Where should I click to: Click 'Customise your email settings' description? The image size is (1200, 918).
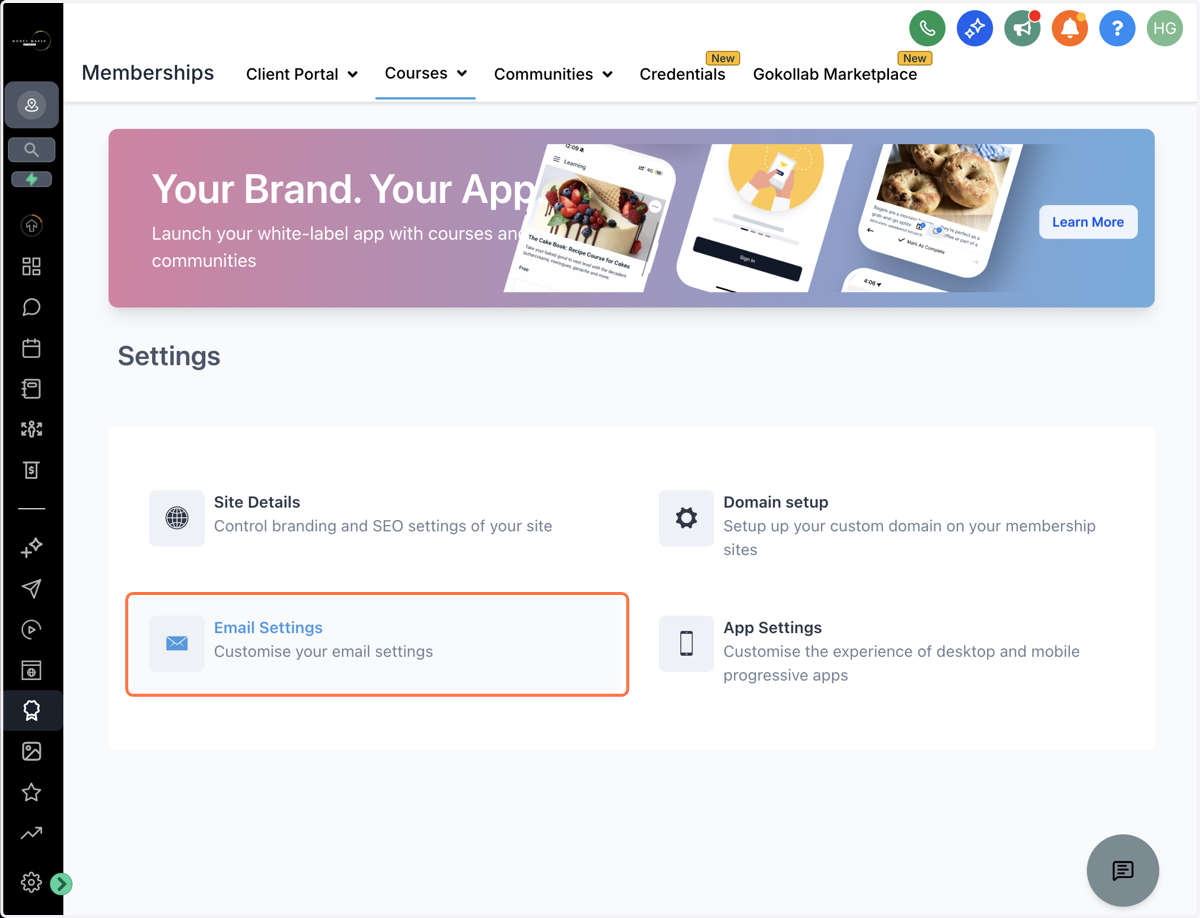pos(324,651)
